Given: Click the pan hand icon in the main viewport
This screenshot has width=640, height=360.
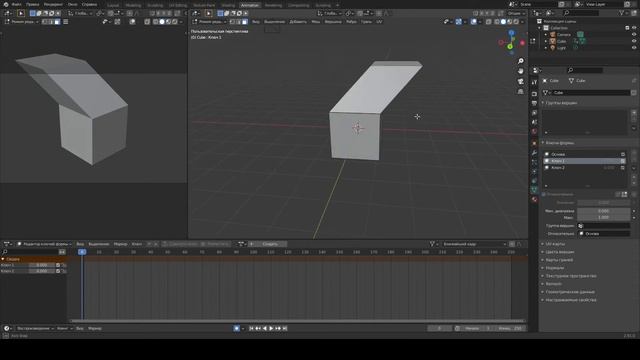Looking at the screenshot, I should (x=520, y=71).
